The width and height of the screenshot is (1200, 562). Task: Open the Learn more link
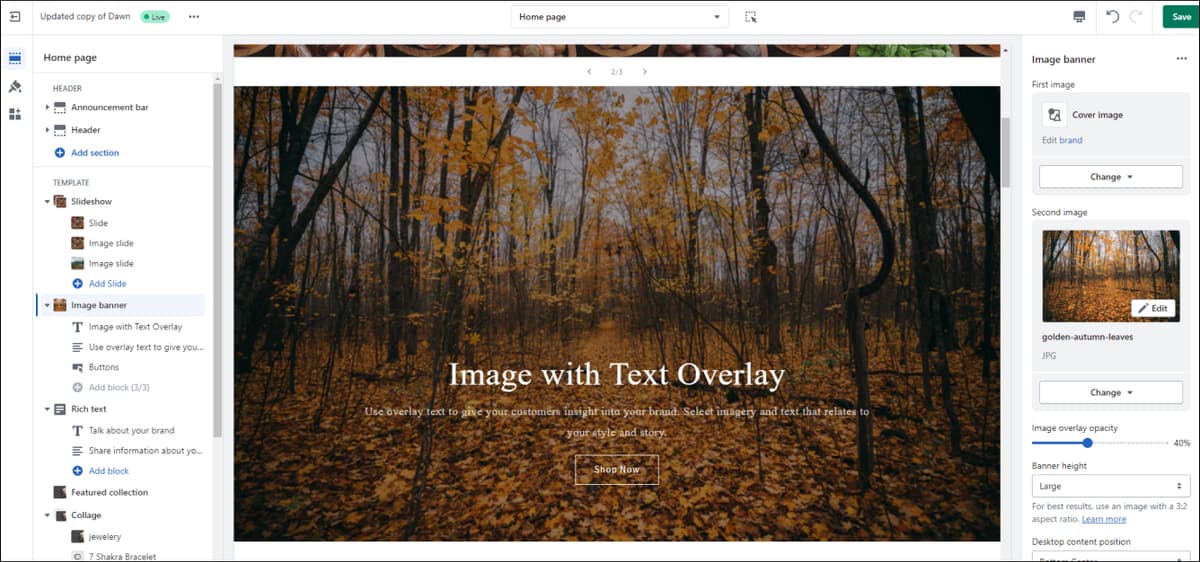(x=1104, y=519)
